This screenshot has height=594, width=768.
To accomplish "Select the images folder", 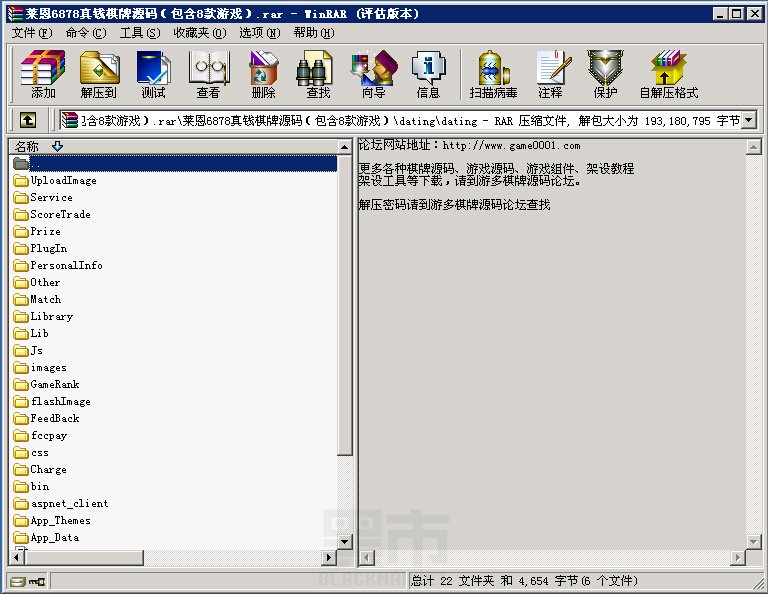I will [x=41, y=367].
